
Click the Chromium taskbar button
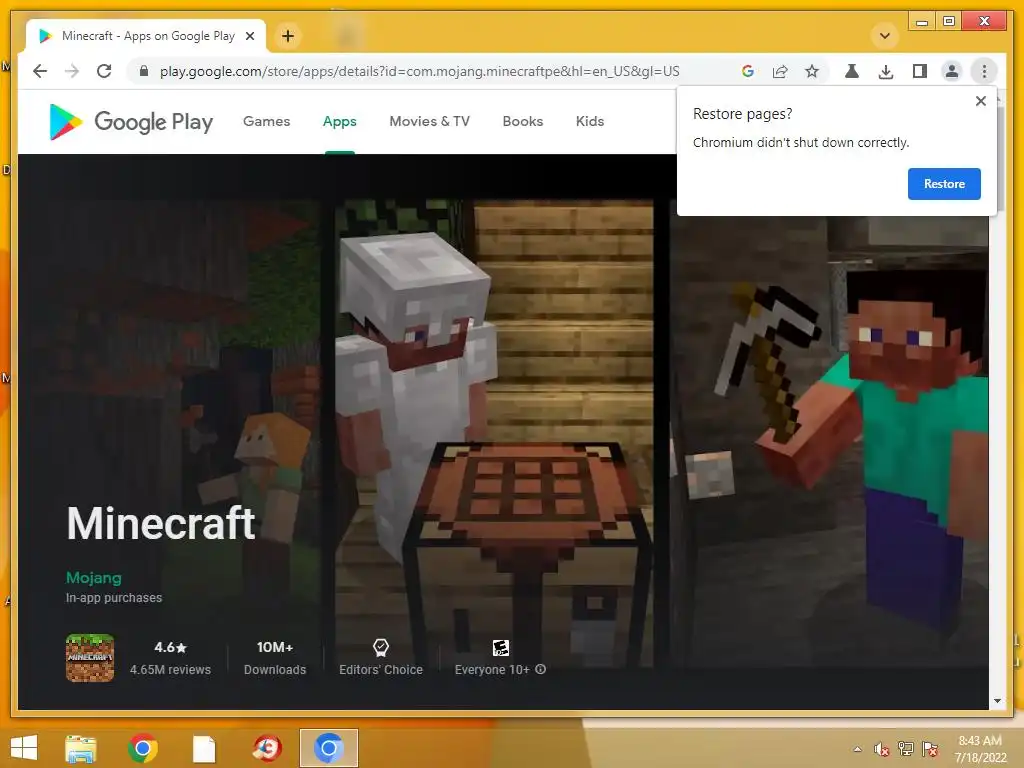pyautogui.click(x=328, y=748)
